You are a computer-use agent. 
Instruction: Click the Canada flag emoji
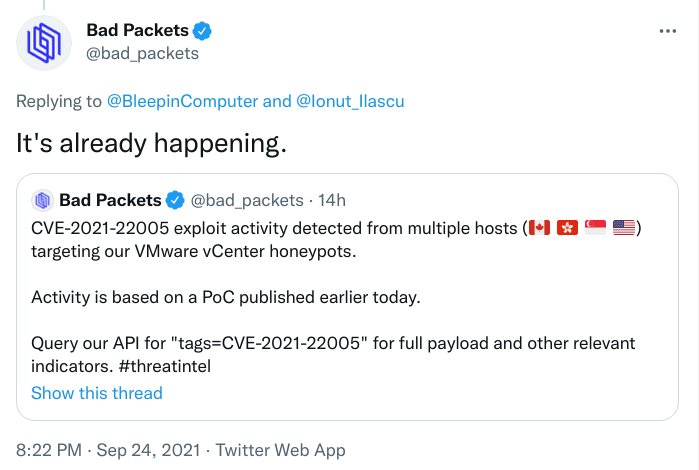539,228
